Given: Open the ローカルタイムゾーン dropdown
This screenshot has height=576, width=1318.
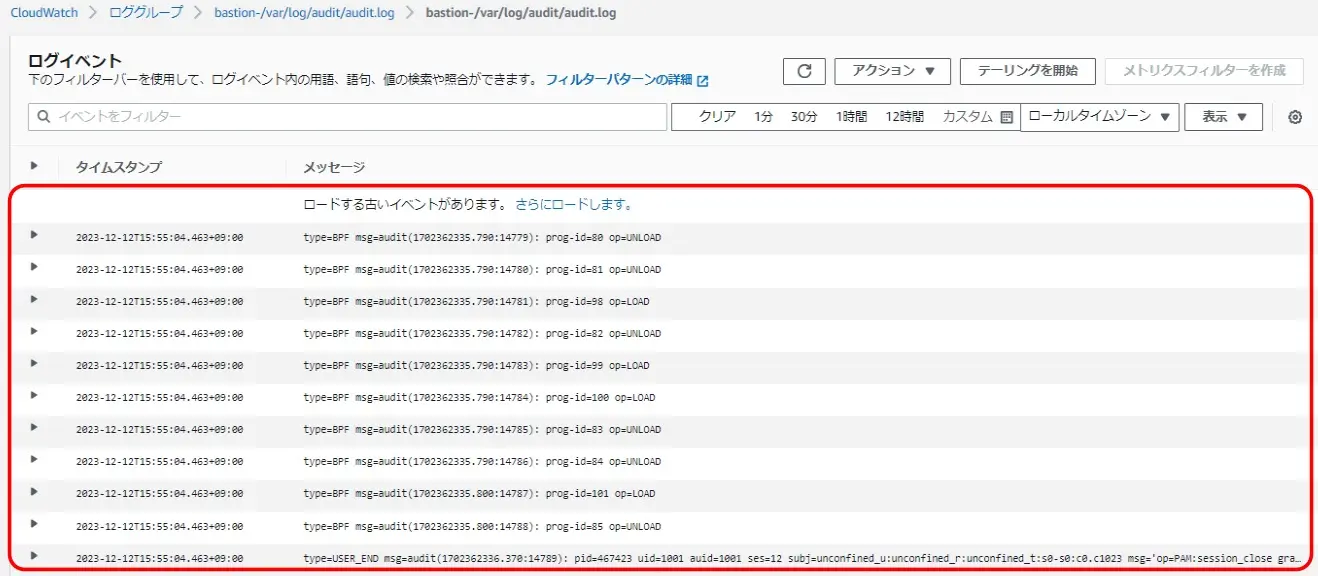Looking at the screenshot, I should [1099, 117].
